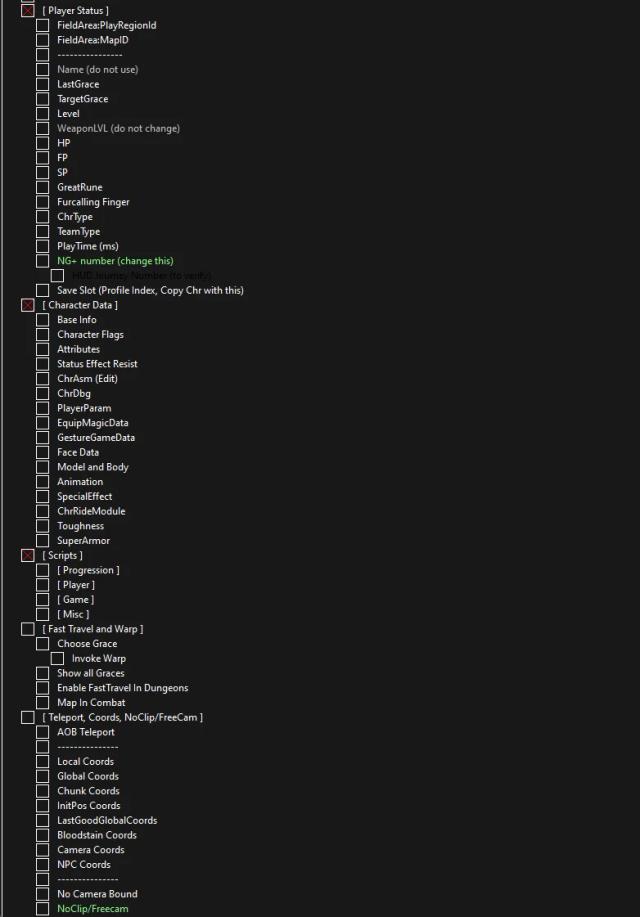
Task: Check the Teleport, Coords, NoClip/FreeCam group box
Action: [27, 718]
